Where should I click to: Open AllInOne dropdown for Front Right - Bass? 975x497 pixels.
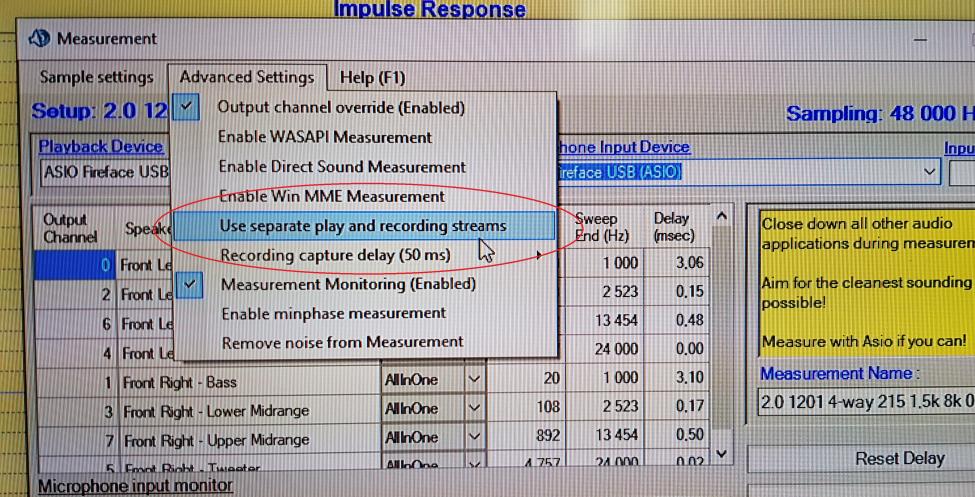(x=474, y=379)
